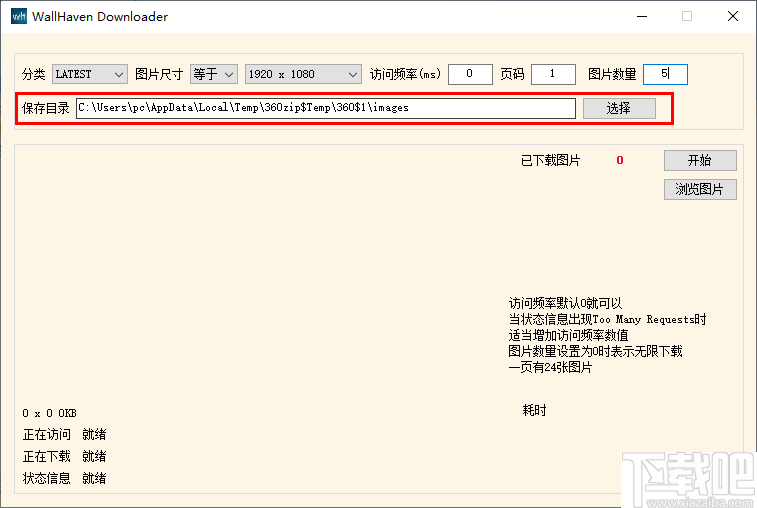Screen dimensions: 757x508
Task: Open the 浏览图片 browse images button
Action: click(x=700, y=189)
